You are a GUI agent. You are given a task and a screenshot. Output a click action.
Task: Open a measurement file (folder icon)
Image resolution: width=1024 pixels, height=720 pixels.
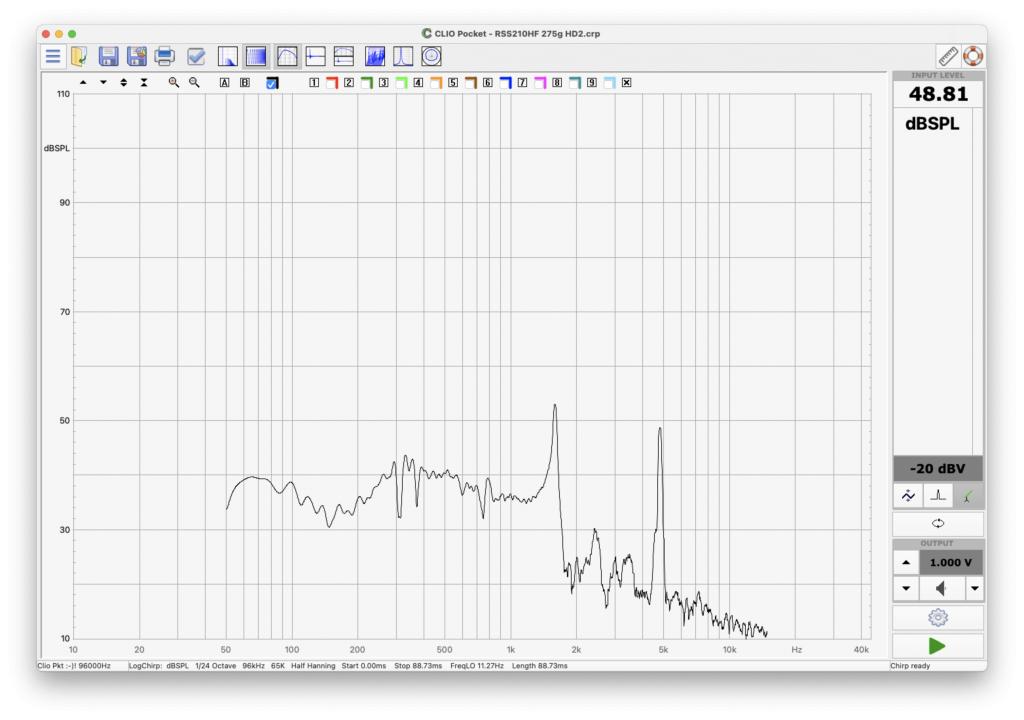pyautogui.click(x=80, y=57)
